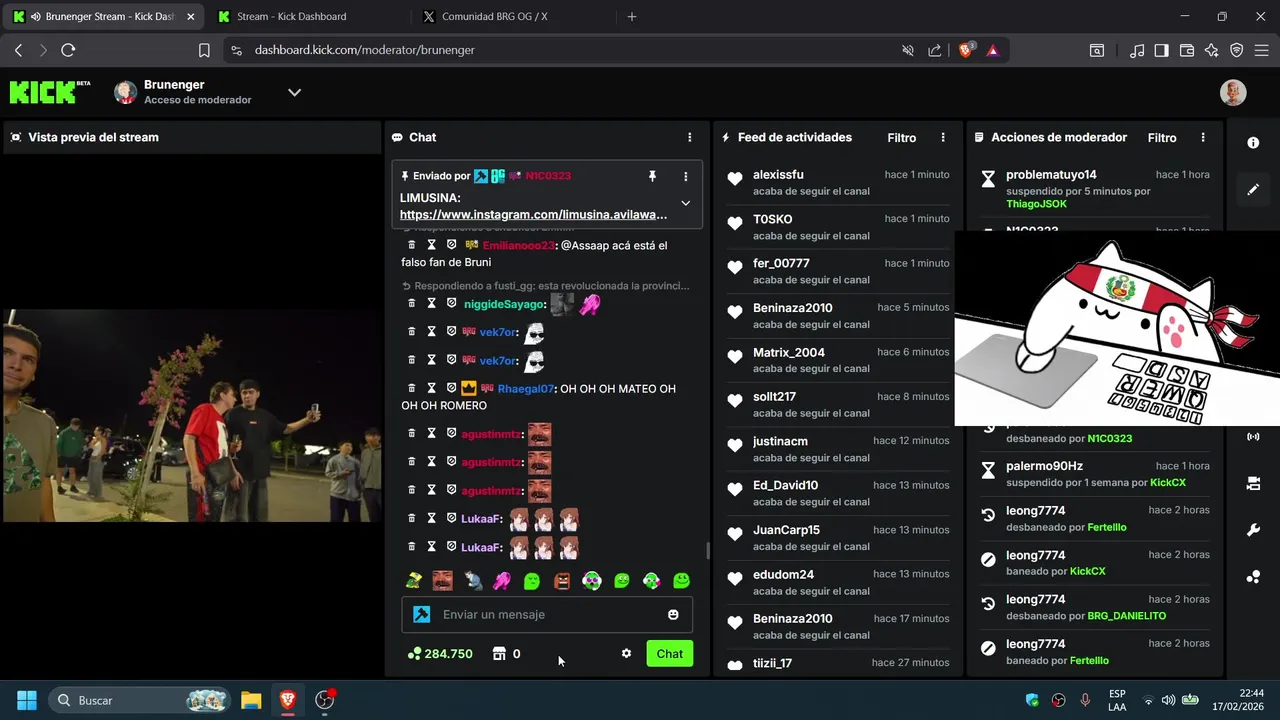The height and width of the screenshot is (720, 1280).
Task: Toggle the browser sidebar panel icon
Action: click(1162, 50)
